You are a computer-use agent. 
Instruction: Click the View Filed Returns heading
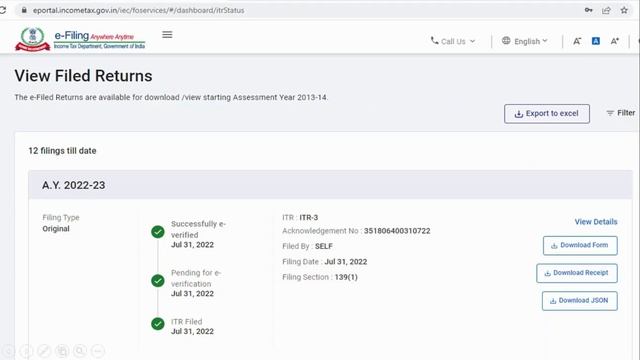pyautogui.click(x=83, y=76)
